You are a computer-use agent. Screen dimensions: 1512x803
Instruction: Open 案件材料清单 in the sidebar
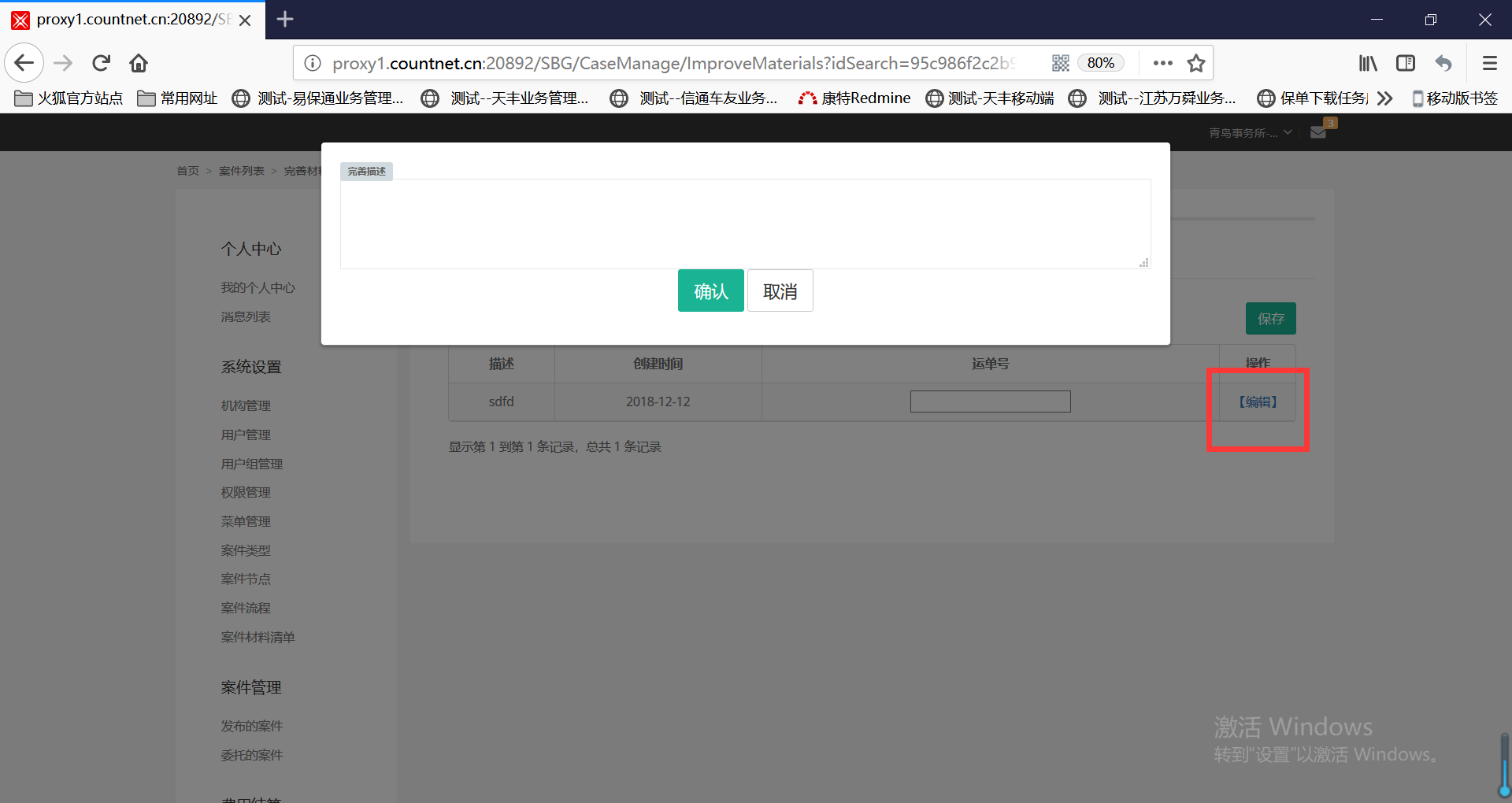(258, 638)
